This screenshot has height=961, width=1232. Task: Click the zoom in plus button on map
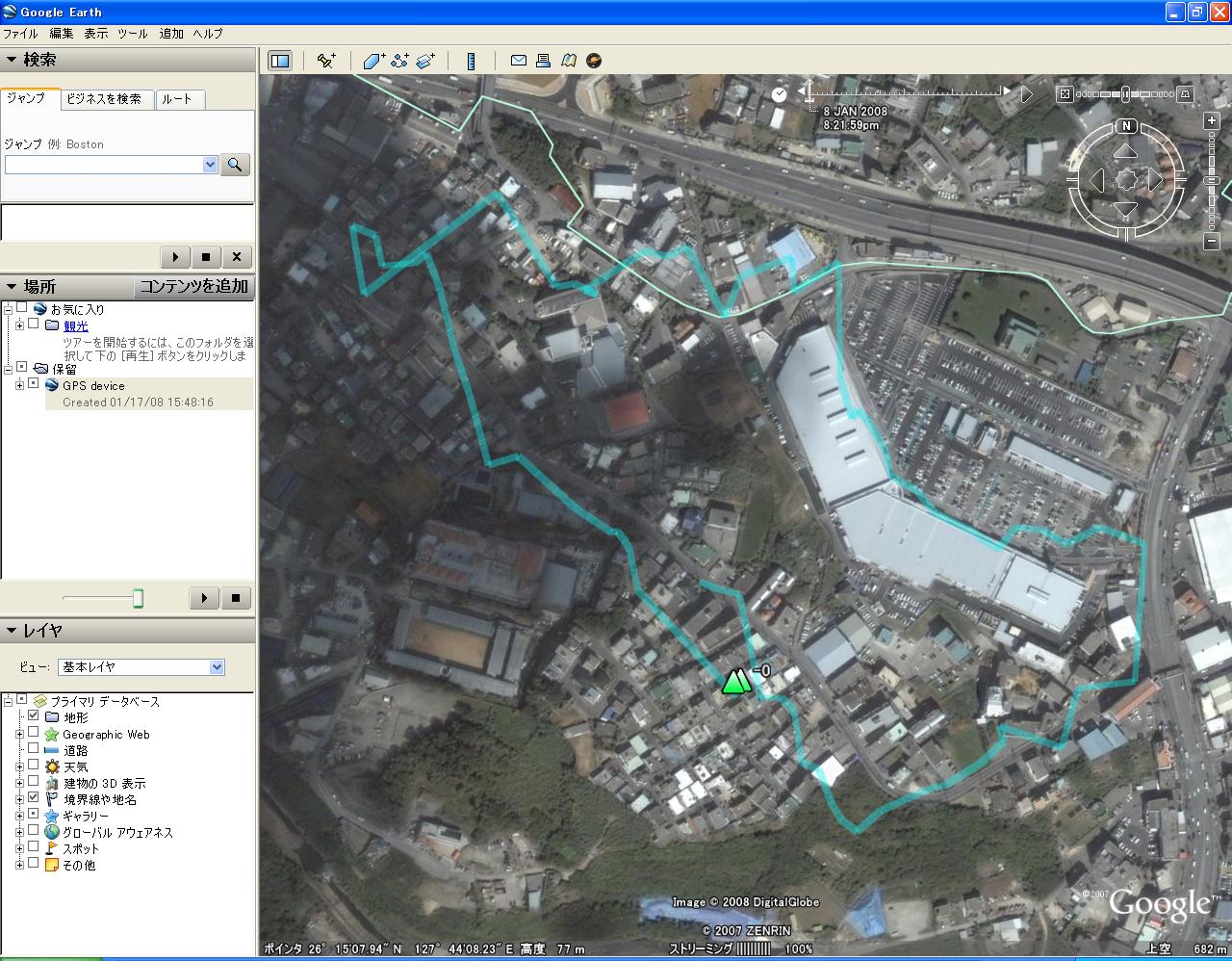(1213, 121)
